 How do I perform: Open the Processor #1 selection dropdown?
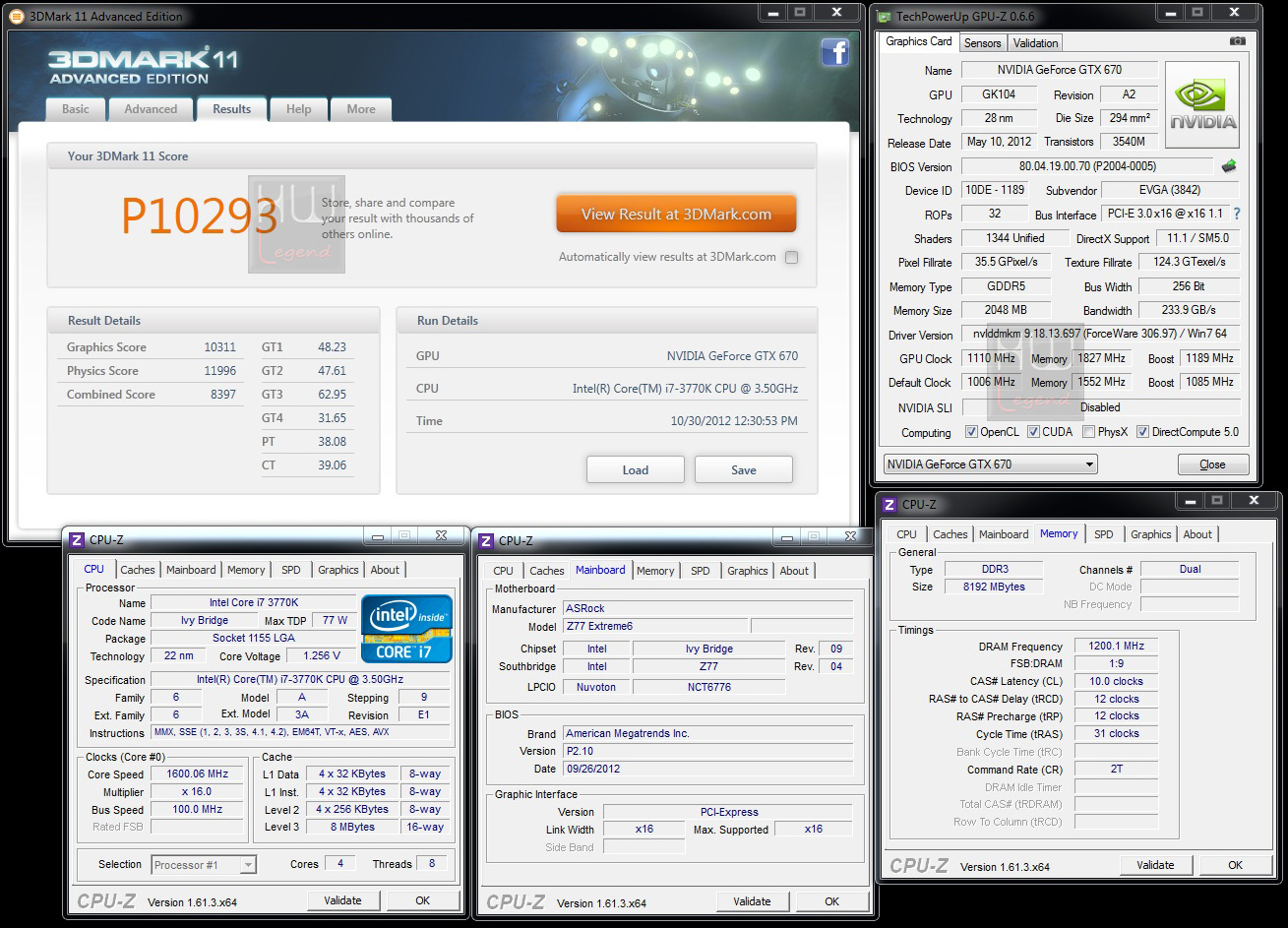204,865
